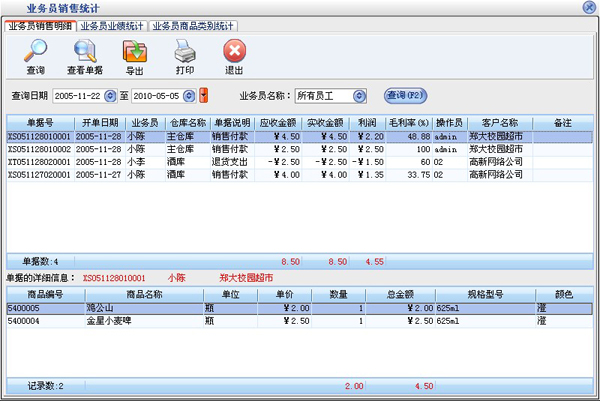This screenshot has width=600, height=401.
Task: Click the 查询 magnifier toolbar icon
Action: point(35,52)
